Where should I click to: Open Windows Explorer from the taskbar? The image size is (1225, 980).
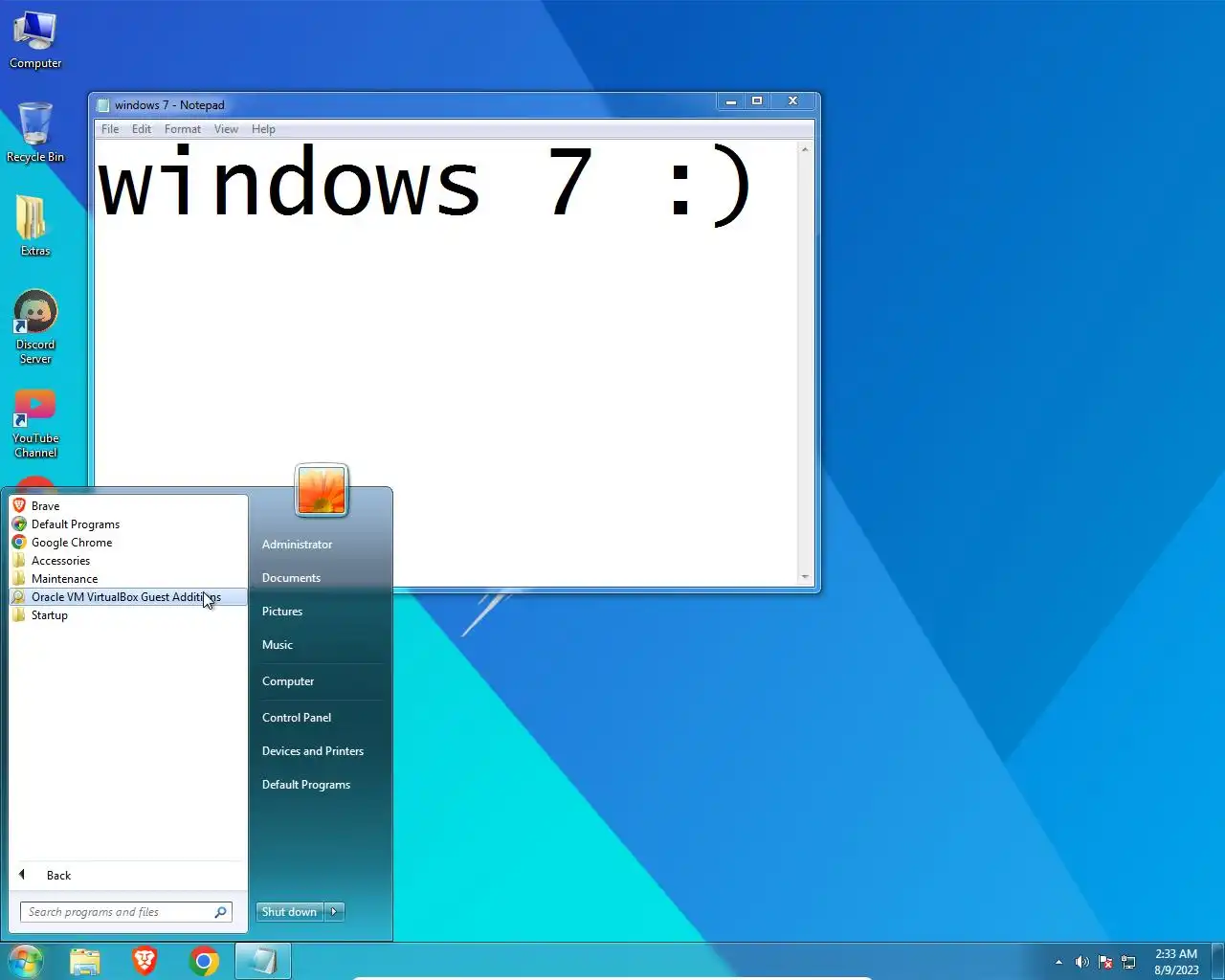tap(85, 961)
